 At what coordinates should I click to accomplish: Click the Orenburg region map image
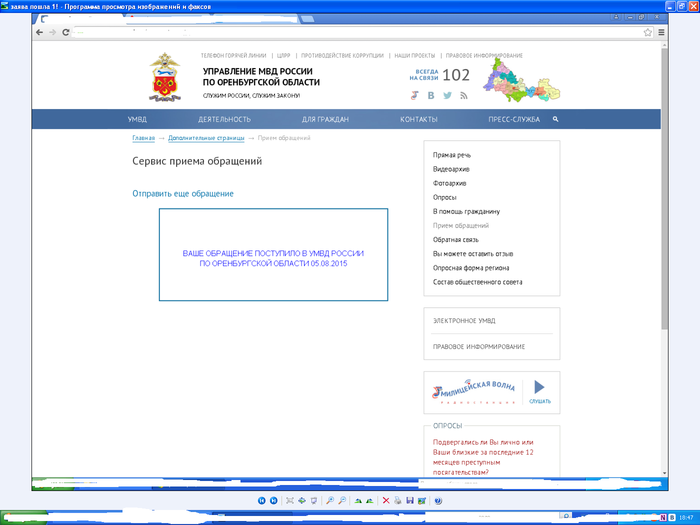[x=521, y=80]
